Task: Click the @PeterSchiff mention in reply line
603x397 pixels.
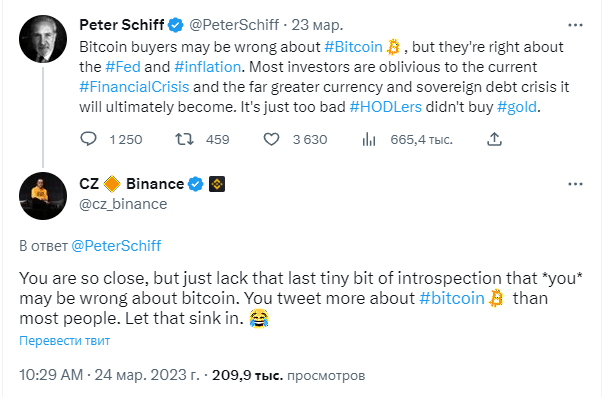Action: 116,246
